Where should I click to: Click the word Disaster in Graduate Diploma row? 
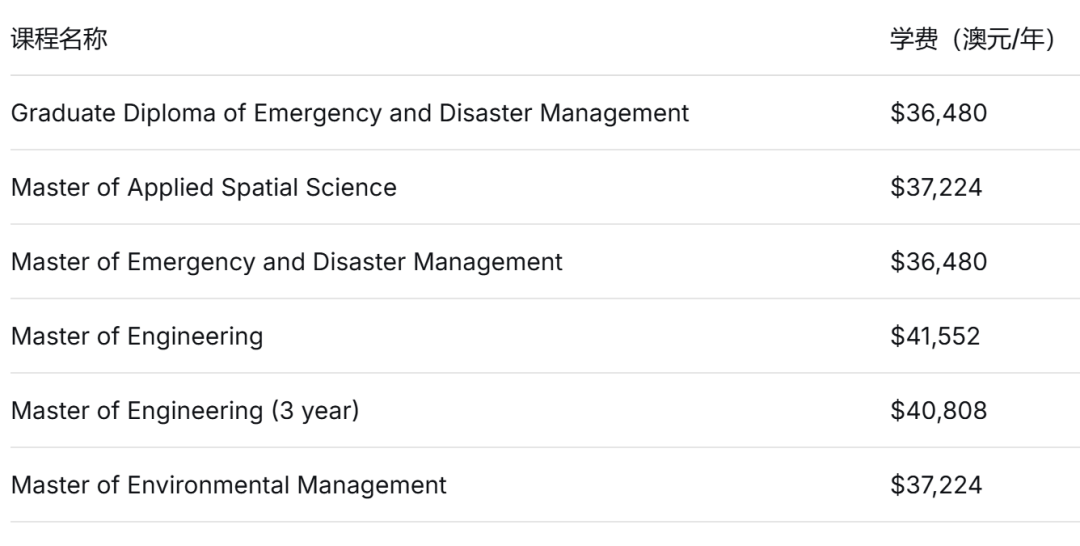coord(483,113)
